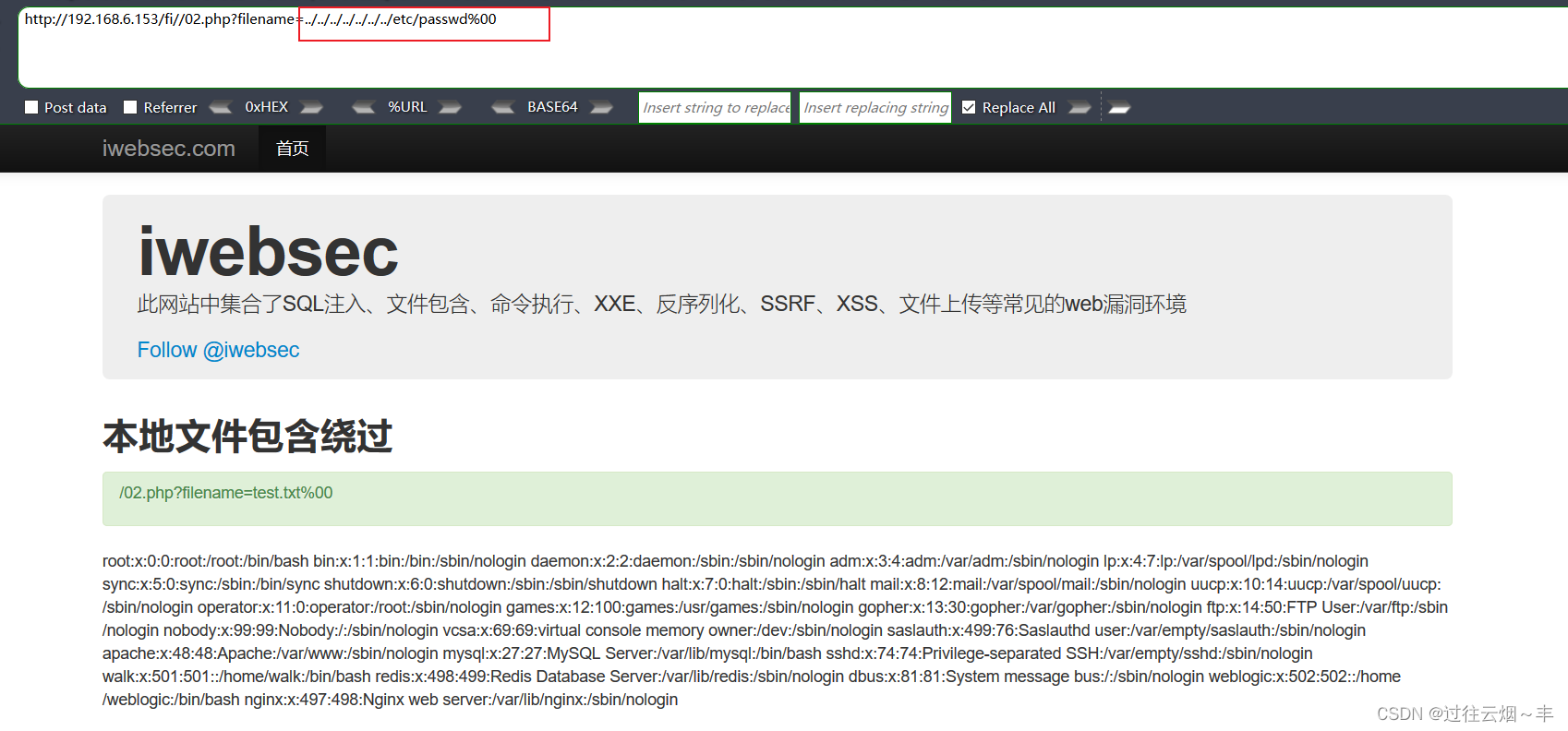Click the arrow right after Replace All
Screen dimensions: 1568x731
tap(1080, 108)
